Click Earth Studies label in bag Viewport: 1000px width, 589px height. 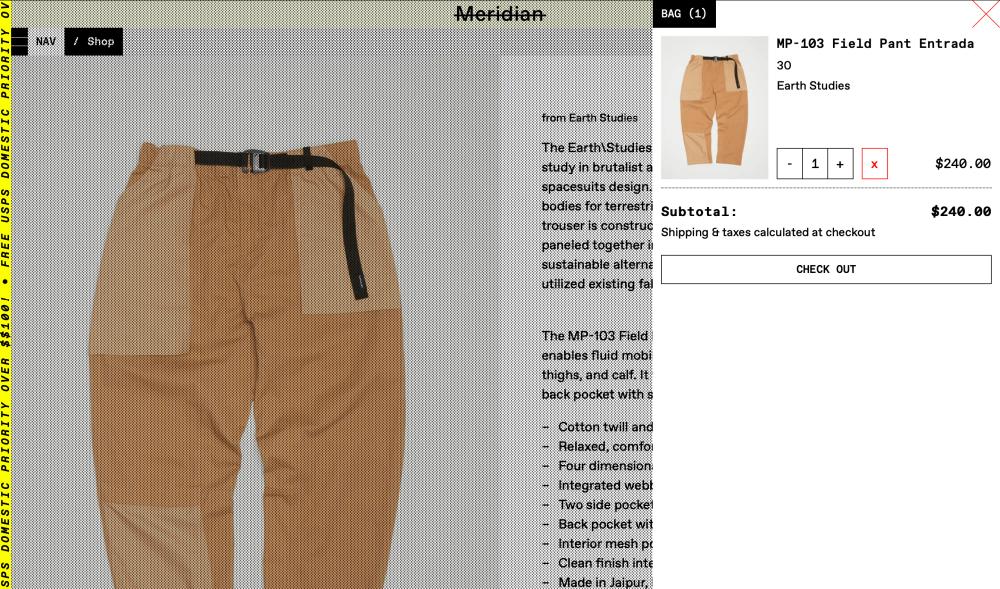click(813, 85)
